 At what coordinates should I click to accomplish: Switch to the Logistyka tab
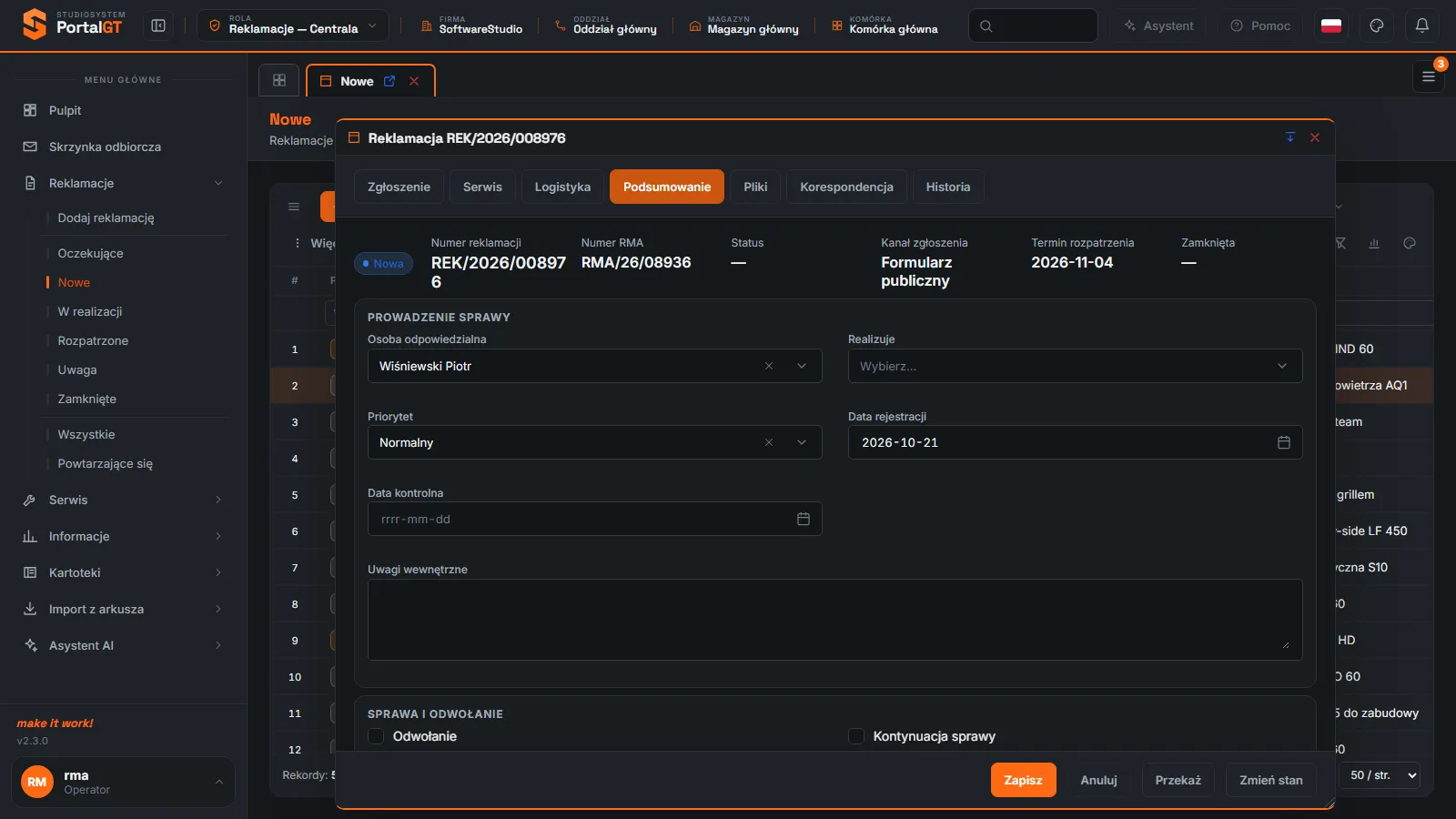(562, 187)
